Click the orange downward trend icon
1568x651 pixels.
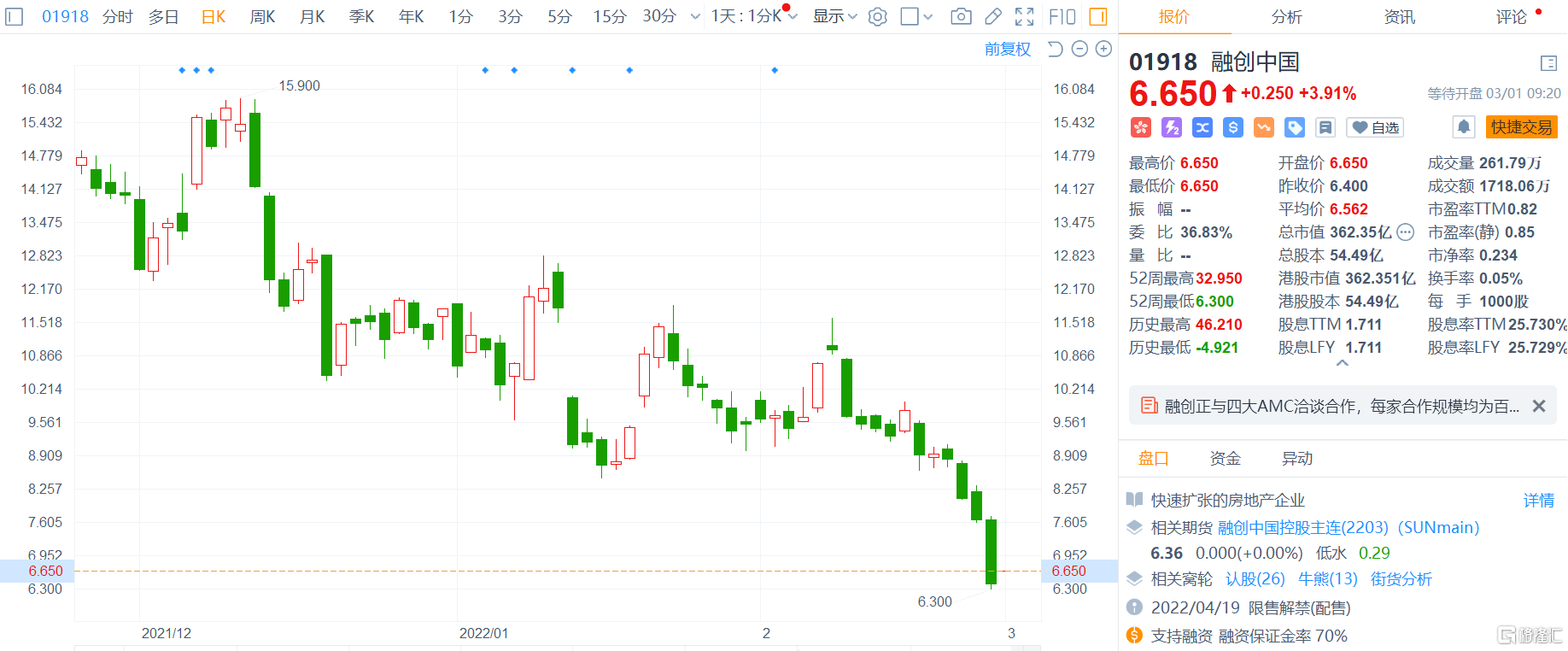coord(1264,127)
